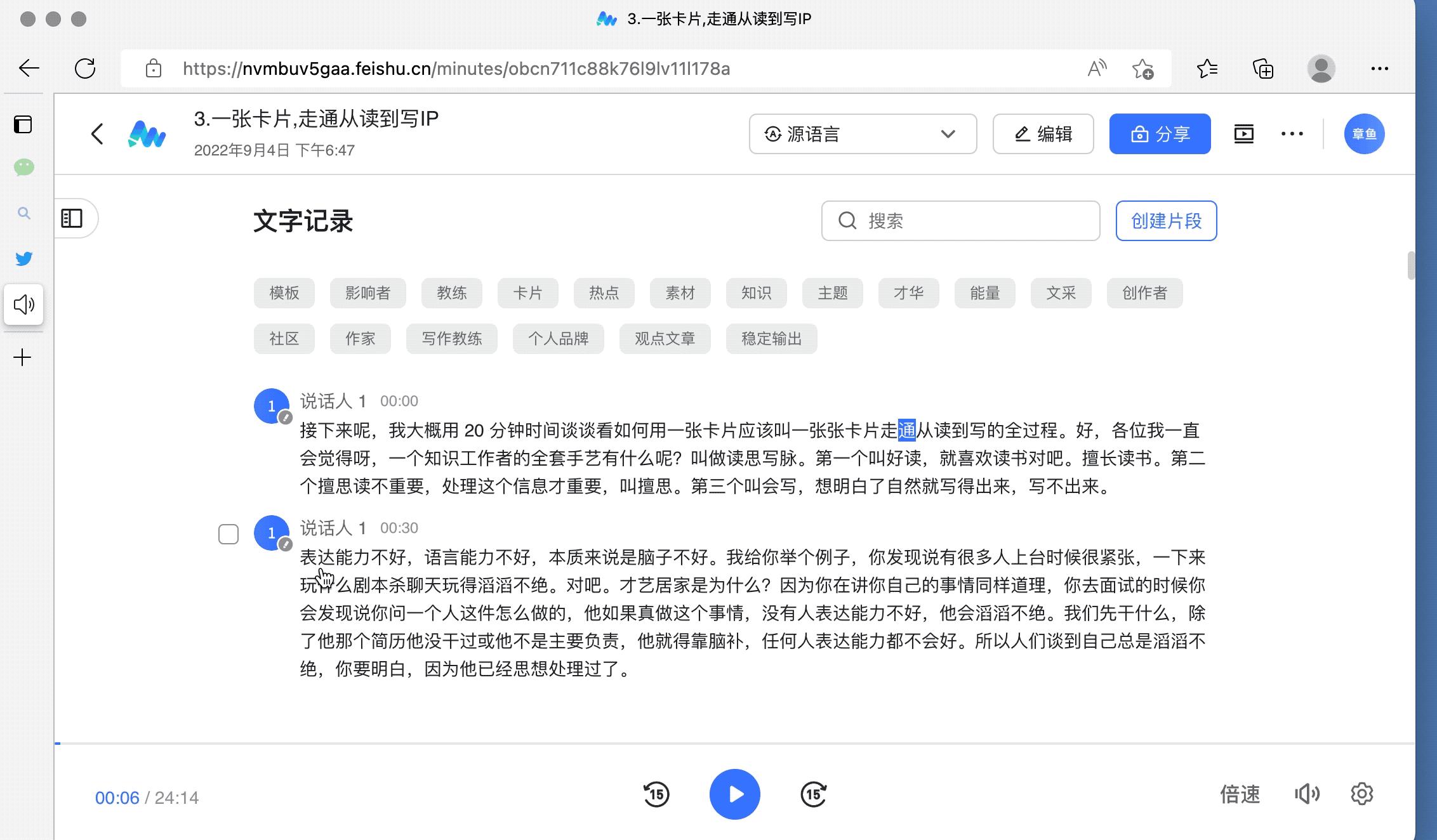Click the current time 00:06 label
The image size is (1437, 840).
117,797
